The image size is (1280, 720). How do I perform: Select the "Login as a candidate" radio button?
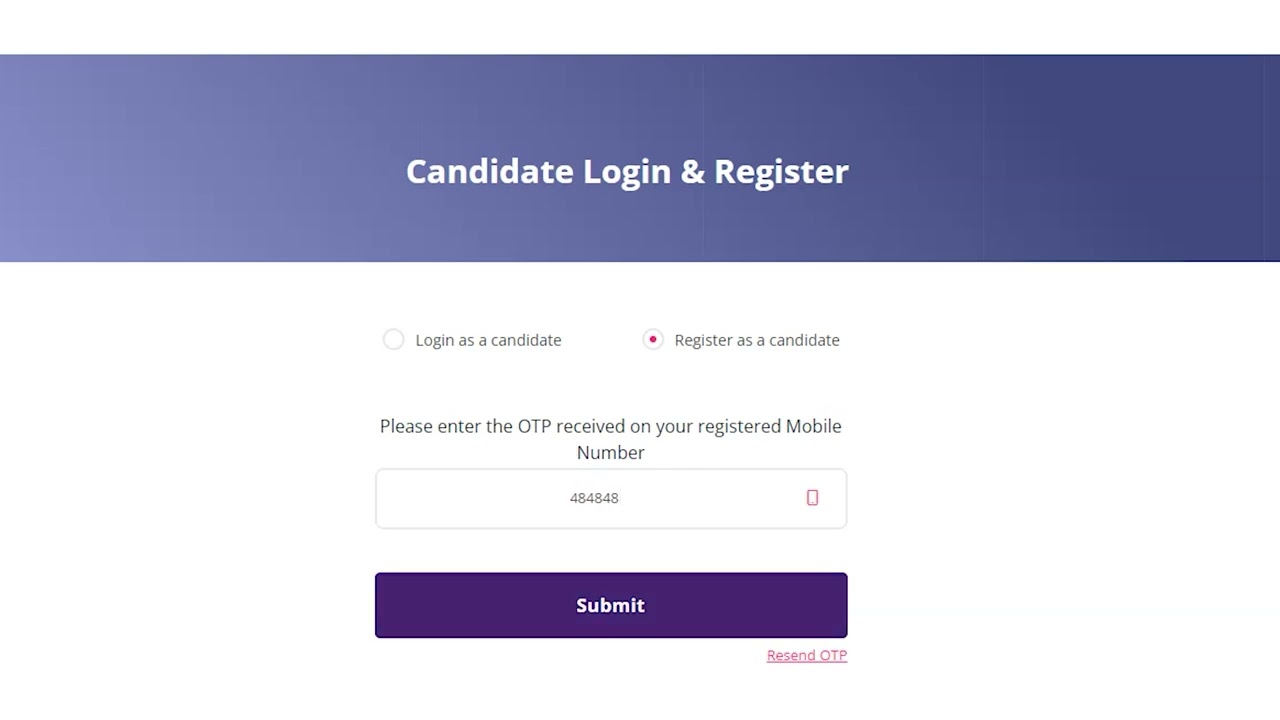[394, 340]
